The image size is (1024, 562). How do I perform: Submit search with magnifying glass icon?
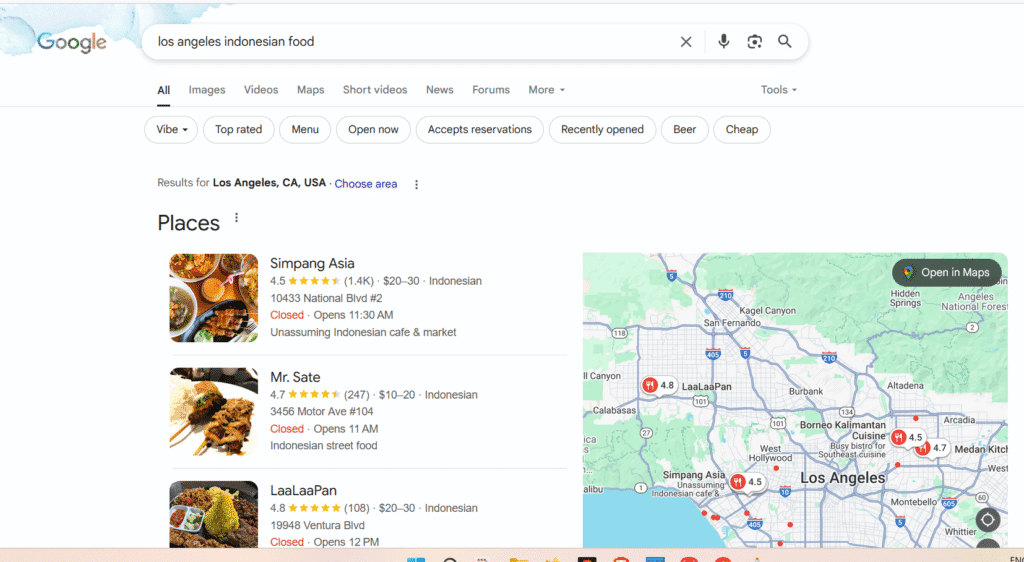(785, 42)
